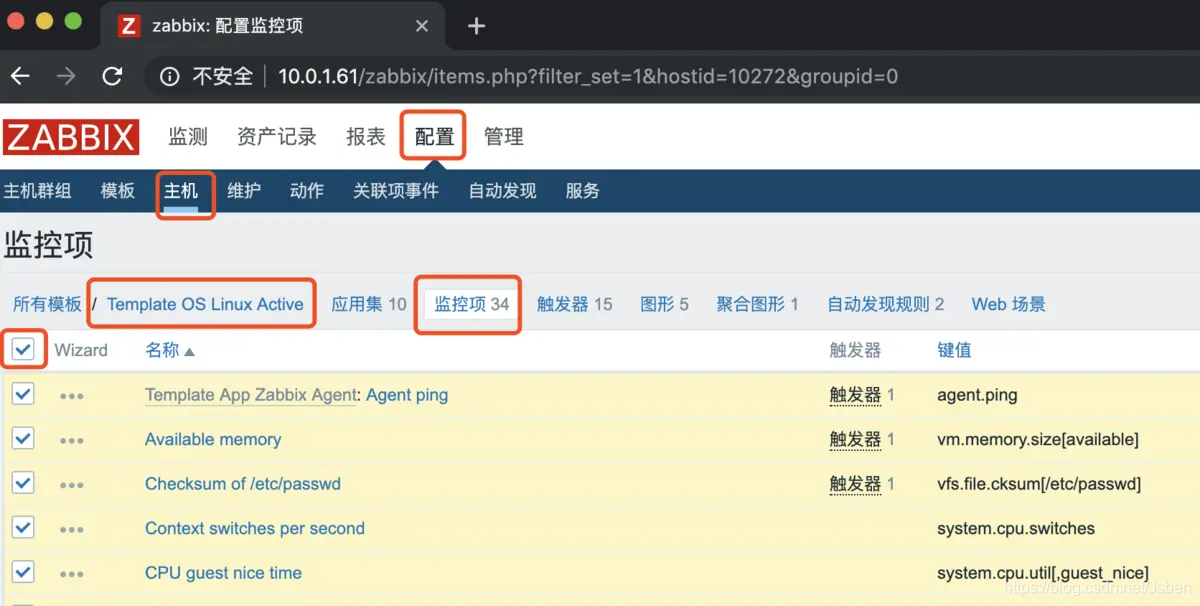1200x606 pixels.
Task: Switch to 自动发现规则 2 tab
Action: click(x=886, y=304)
